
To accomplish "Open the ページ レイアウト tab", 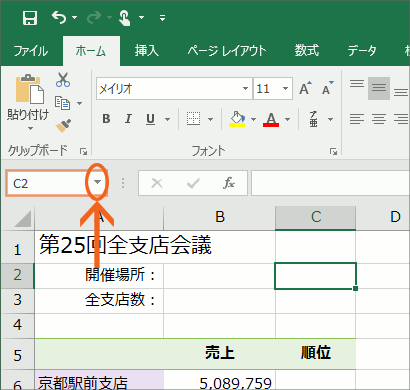I will (x=227, y=51).
